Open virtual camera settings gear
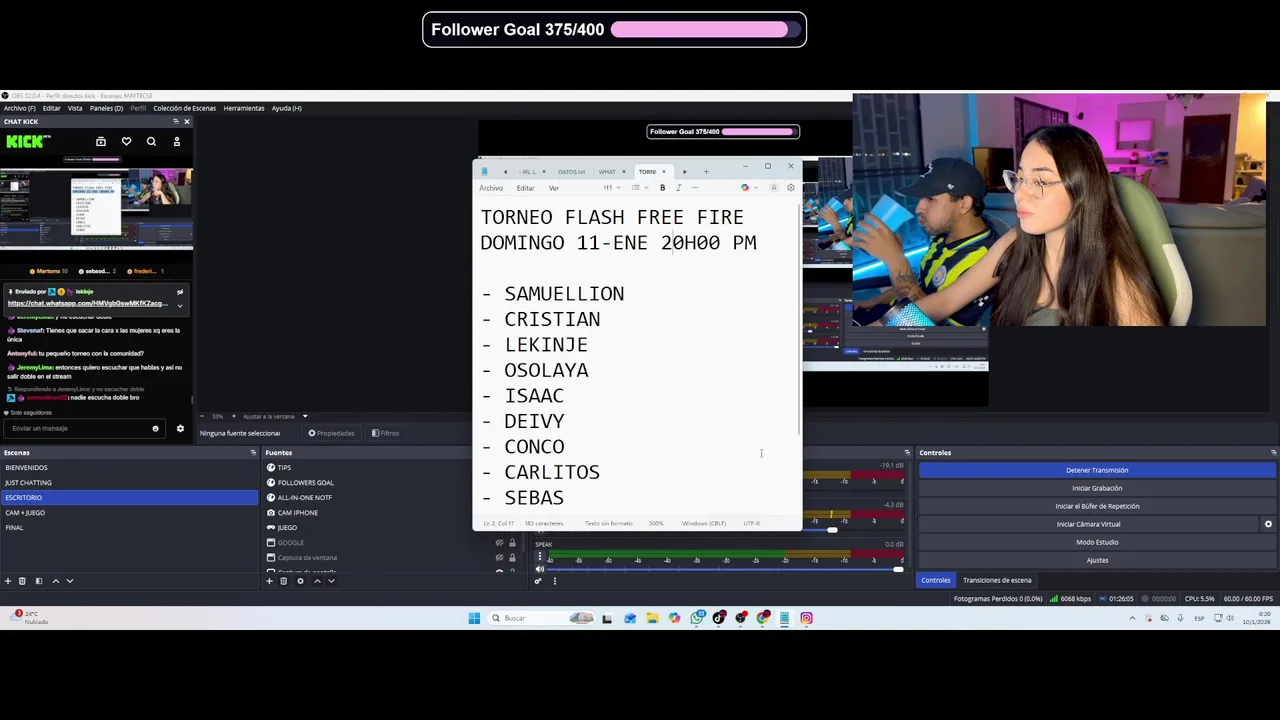1280x720 pixels. [x=1268, y=524]
